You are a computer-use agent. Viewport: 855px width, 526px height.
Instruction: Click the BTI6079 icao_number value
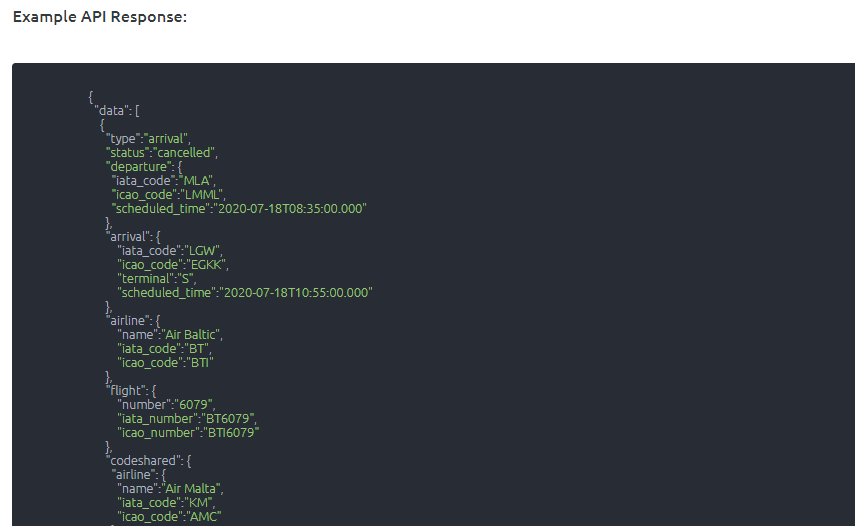(231, 433)
